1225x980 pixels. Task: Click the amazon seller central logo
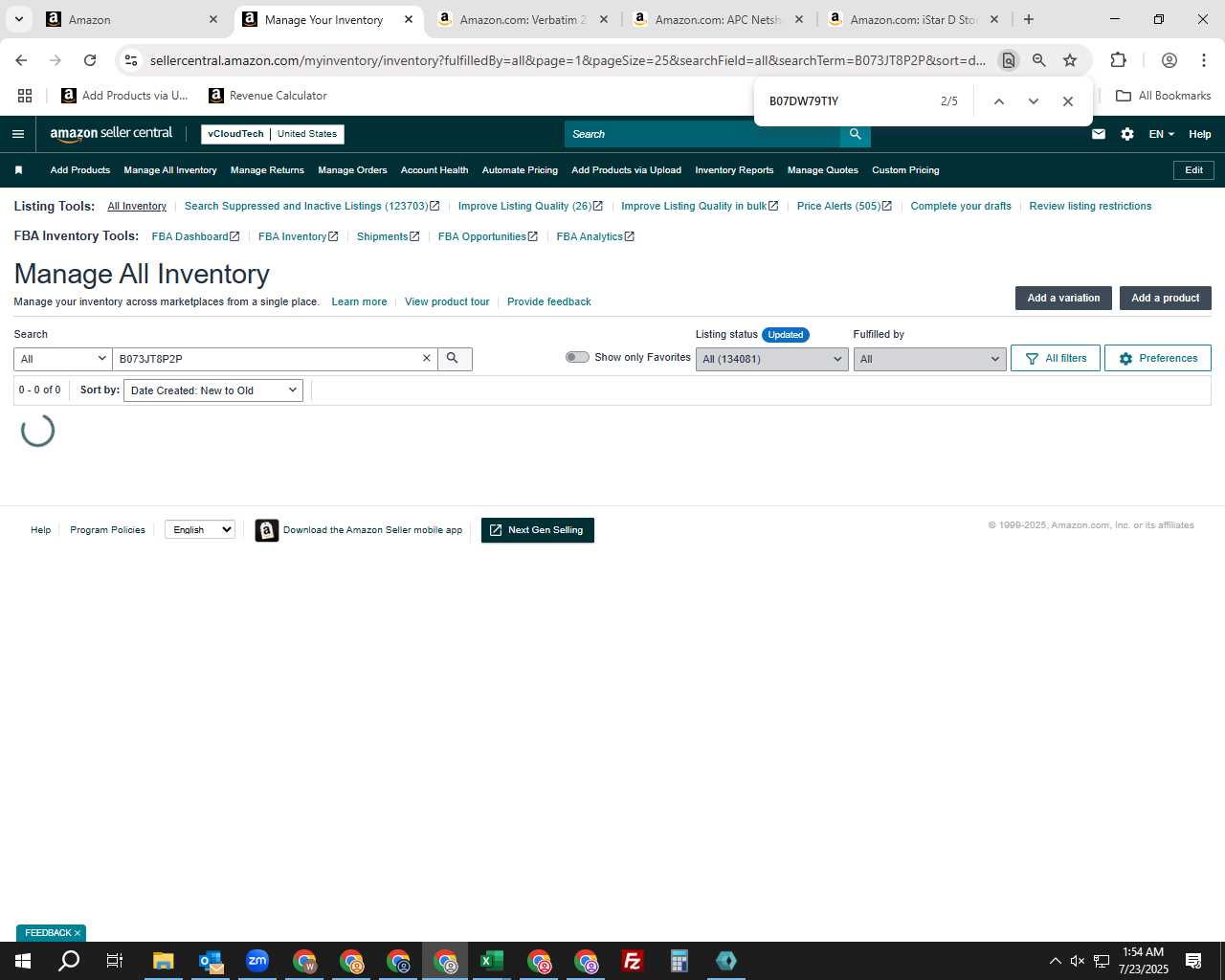pos(111,134)
